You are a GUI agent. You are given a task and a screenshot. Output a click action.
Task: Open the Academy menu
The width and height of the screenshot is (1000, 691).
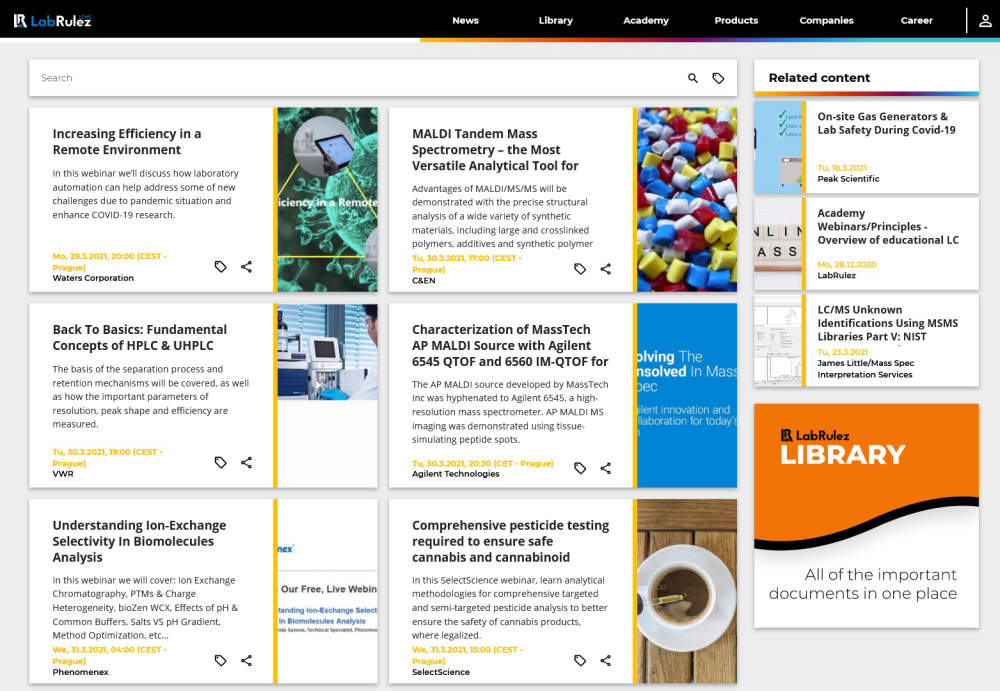pos(646,20)
